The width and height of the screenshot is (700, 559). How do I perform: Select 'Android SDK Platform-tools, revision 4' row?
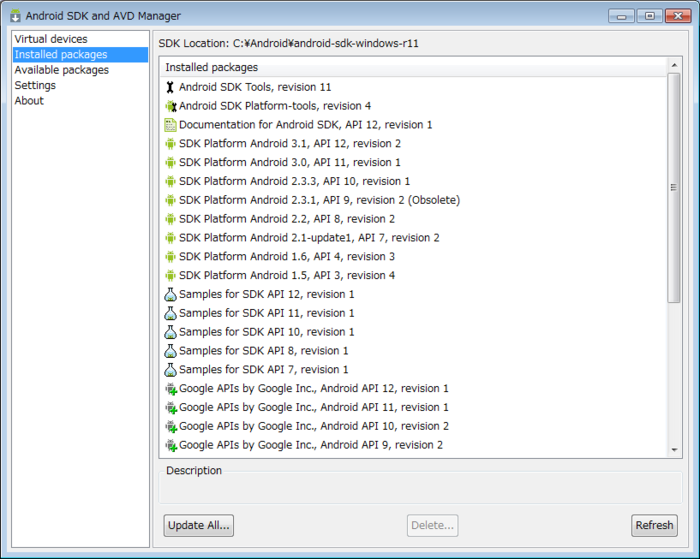(x=414, y=106)
